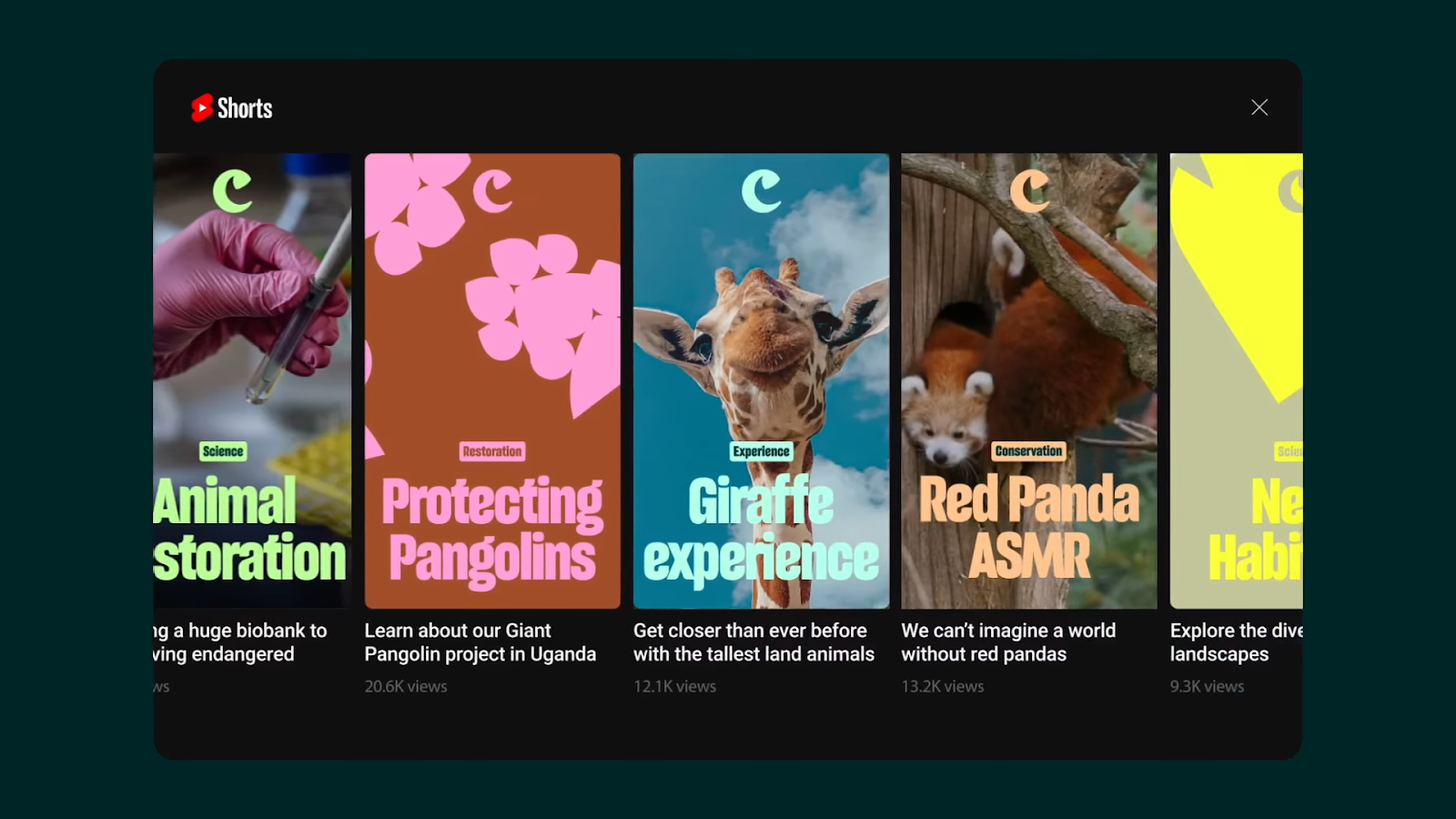This screenshot has width=1456, height=819.
Task: Open the Protecting Pangolins short thumbnail
Action: 492,380
